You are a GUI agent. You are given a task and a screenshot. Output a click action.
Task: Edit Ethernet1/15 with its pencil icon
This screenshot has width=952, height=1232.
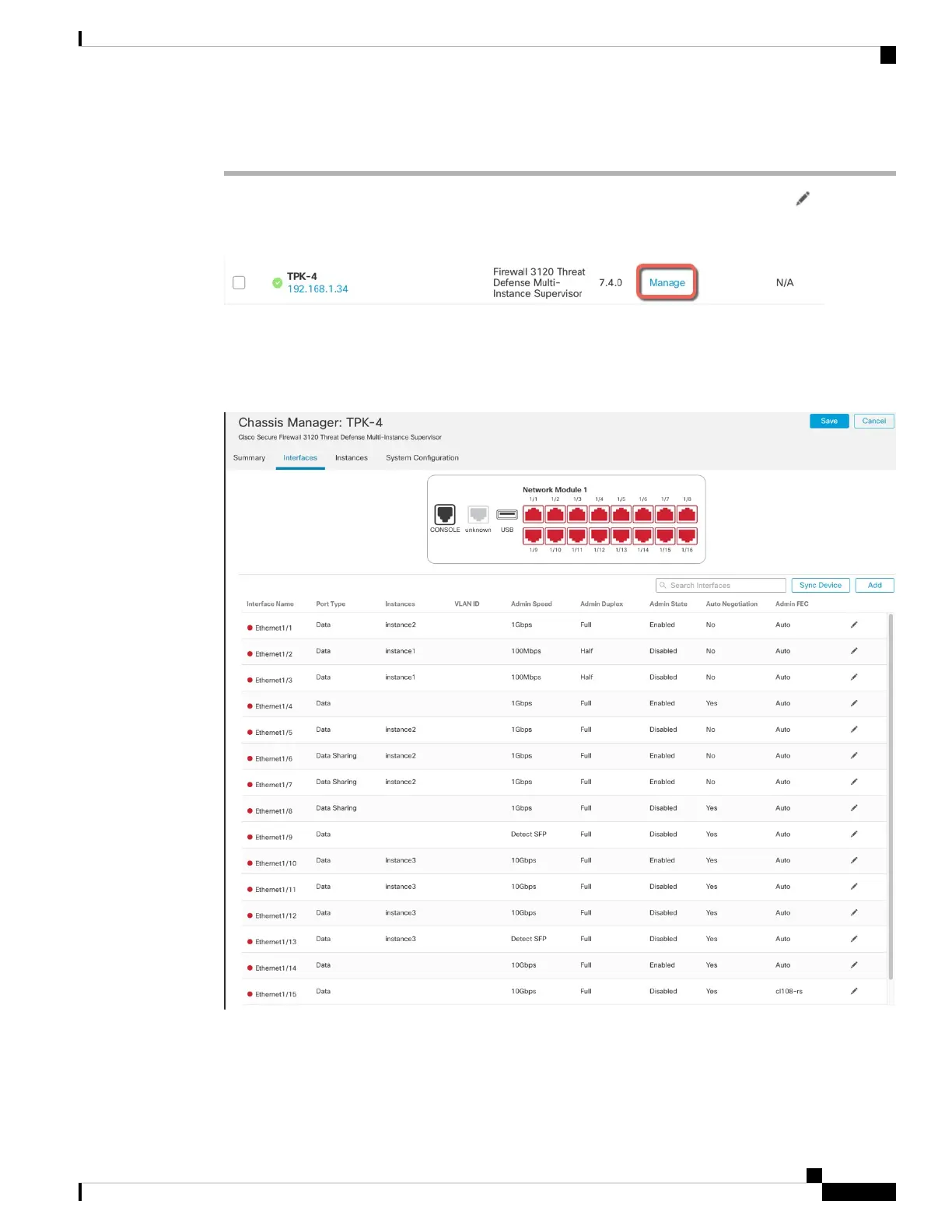[x=854, y=992]
